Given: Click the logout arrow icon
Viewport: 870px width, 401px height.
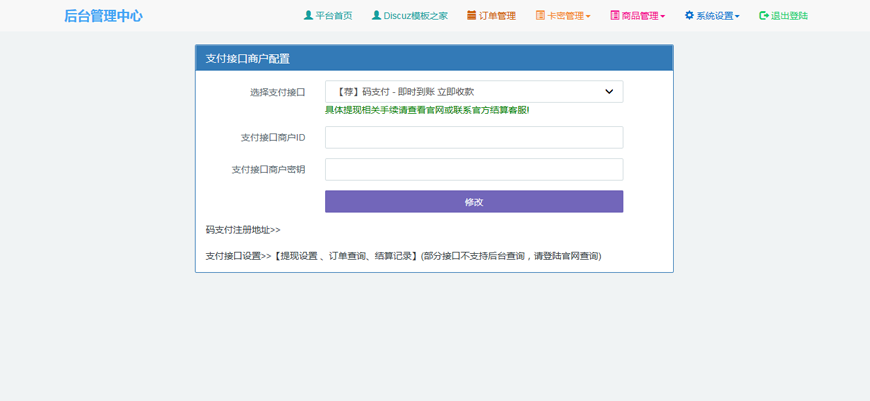Looking at the screenshot, I should (x=763, y=16).
